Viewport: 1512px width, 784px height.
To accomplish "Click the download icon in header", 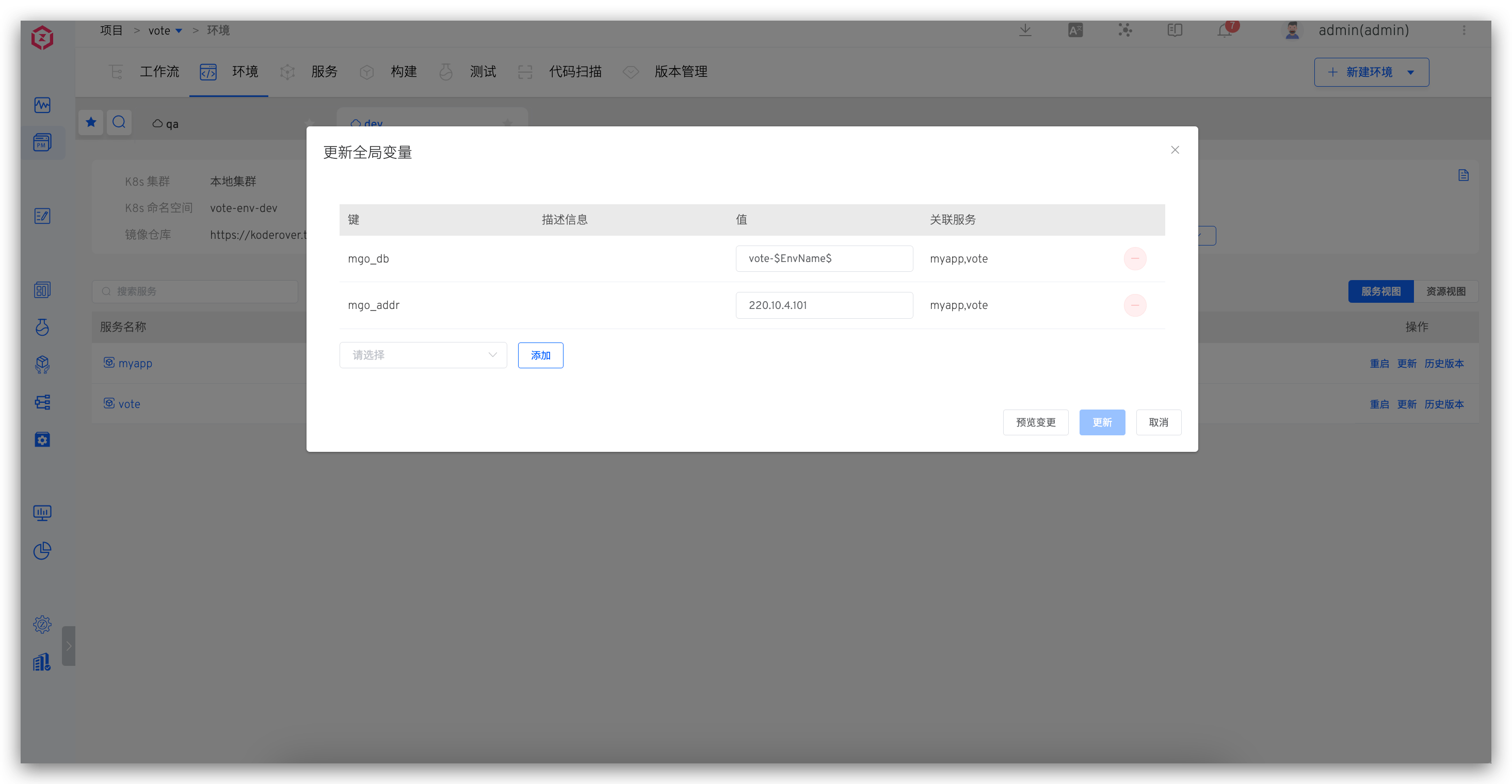I will click(1025, 30).
